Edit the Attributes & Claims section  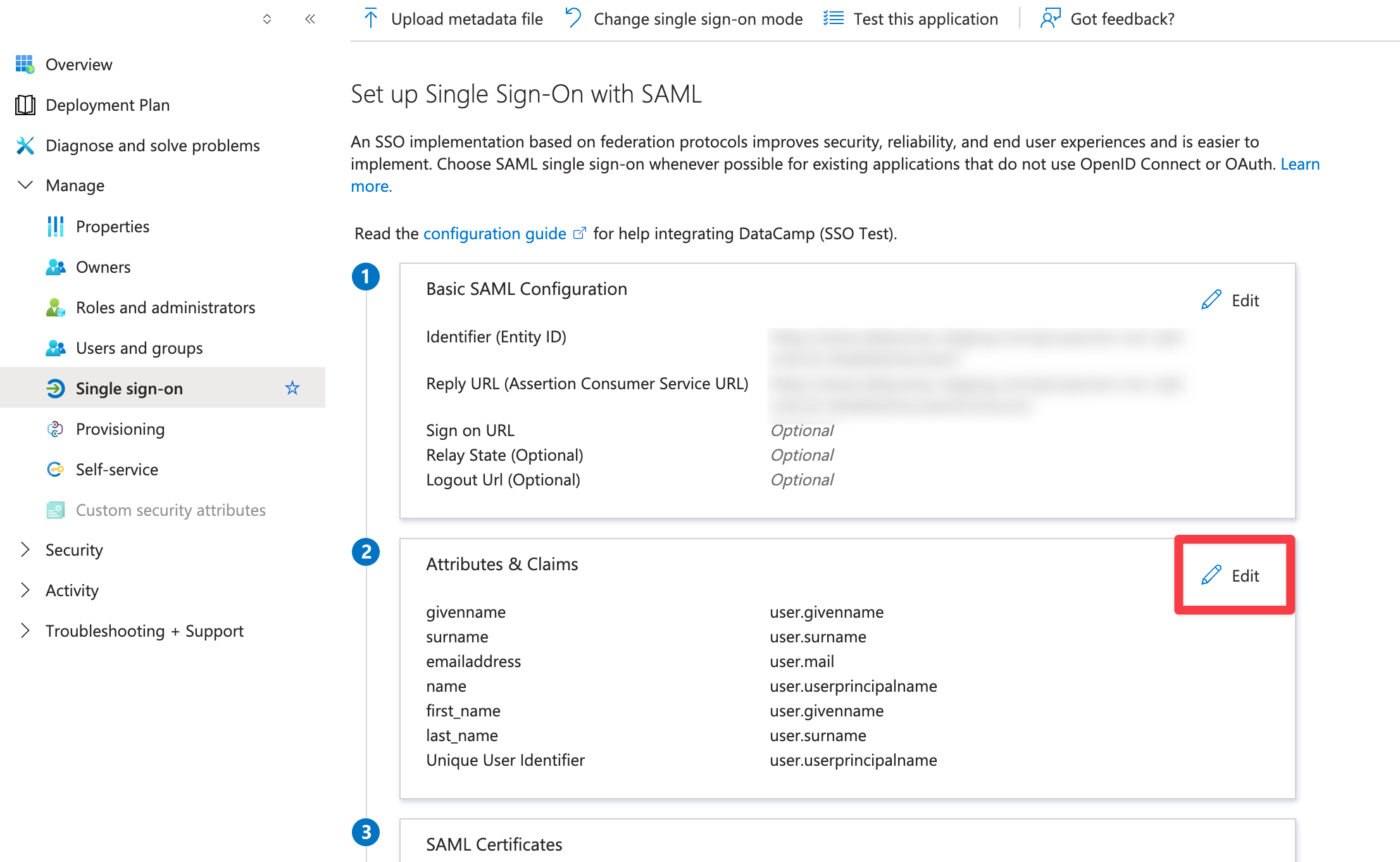(1231, 575)
